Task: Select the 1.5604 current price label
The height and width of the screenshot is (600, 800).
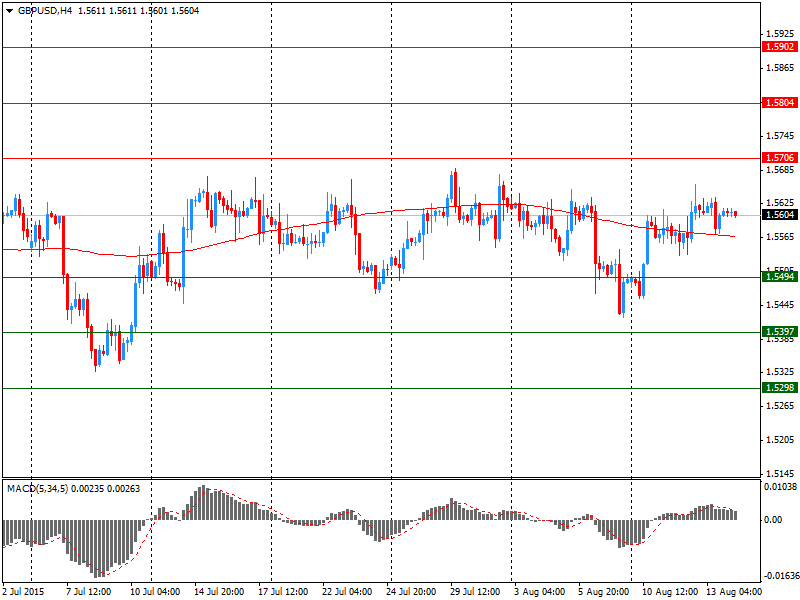Action: [780, 215]
